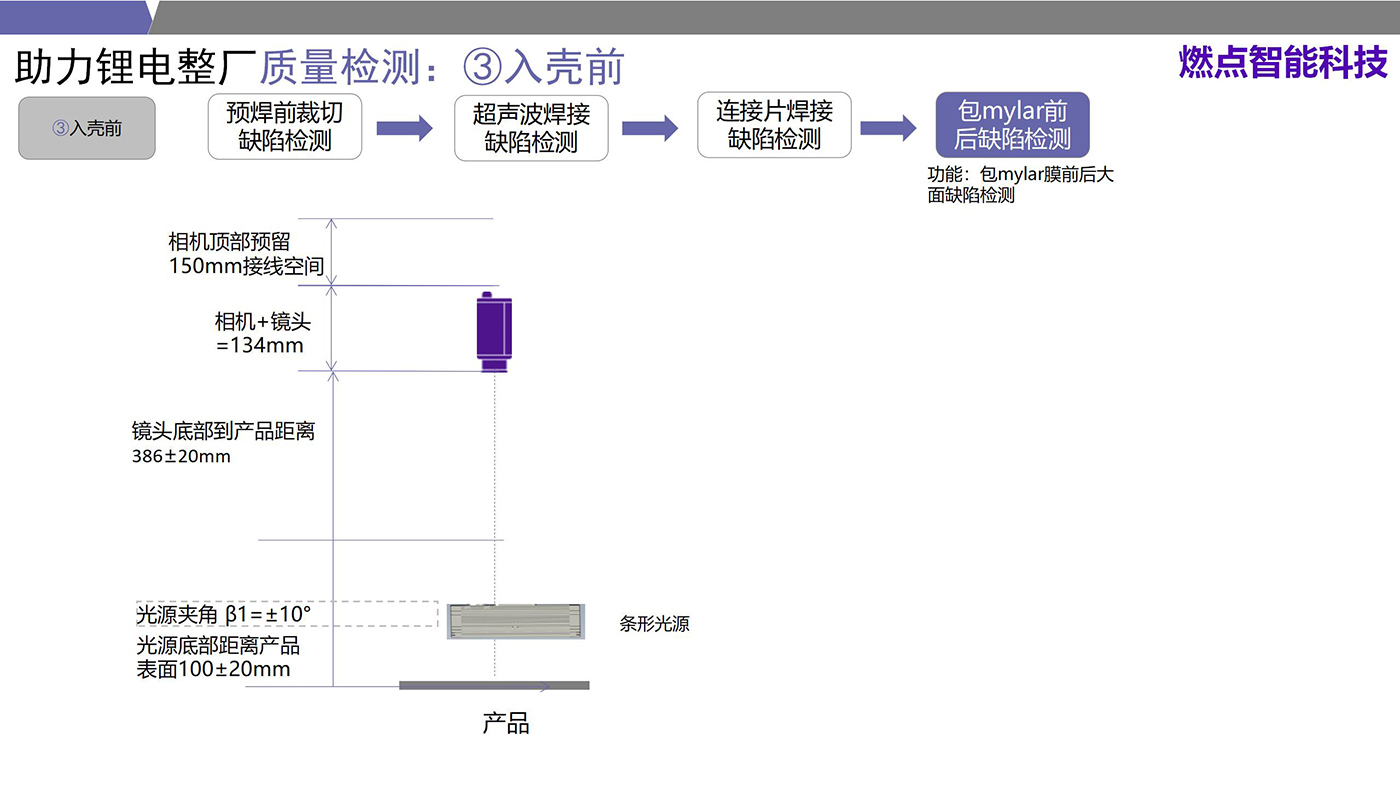
Task: Select the 预焊前裁切缺陷检测 step box
Action: [285, 126]
